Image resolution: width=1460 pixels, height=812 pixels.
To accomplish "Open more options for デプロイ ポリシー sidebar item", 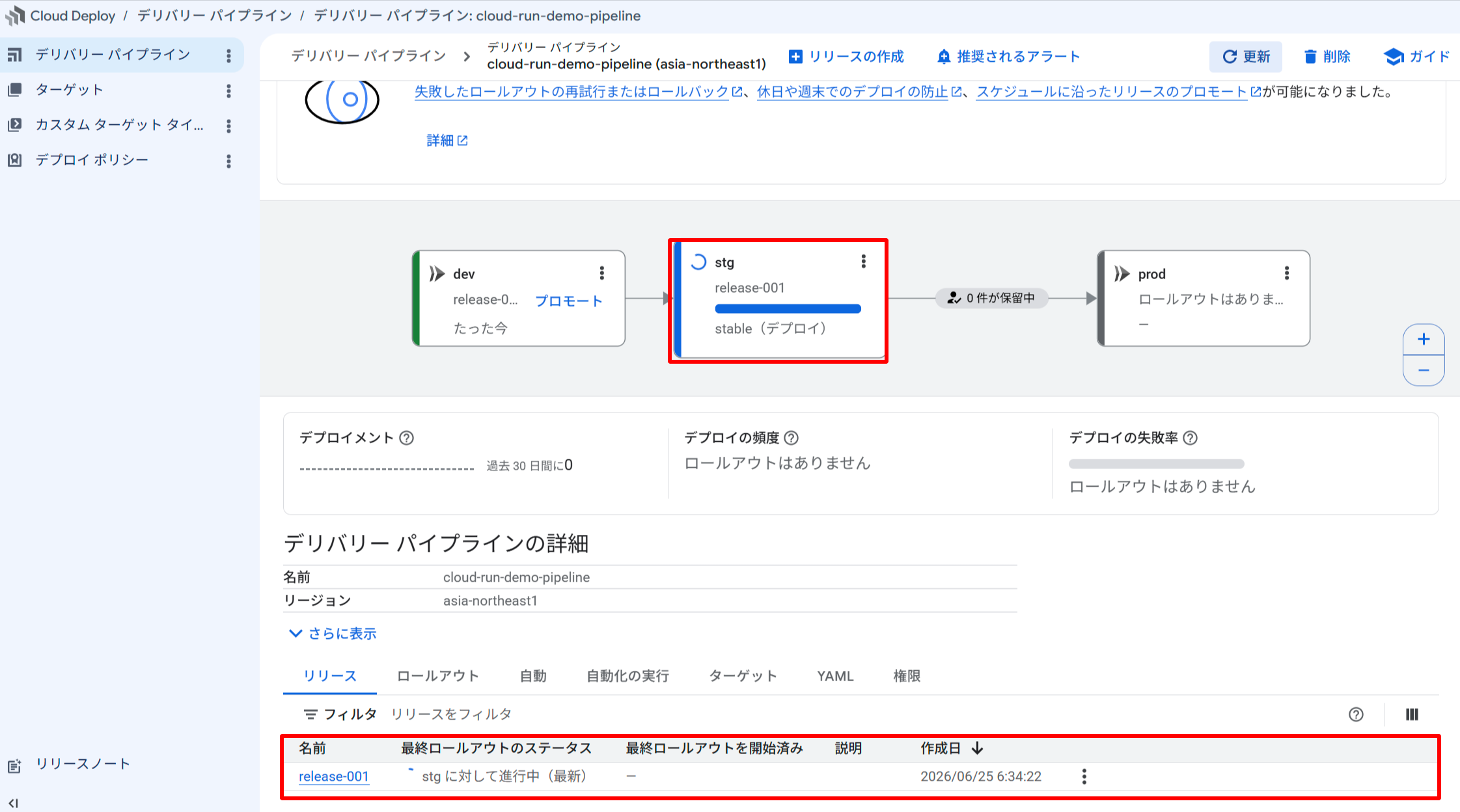I will click(x=228, y=161).
